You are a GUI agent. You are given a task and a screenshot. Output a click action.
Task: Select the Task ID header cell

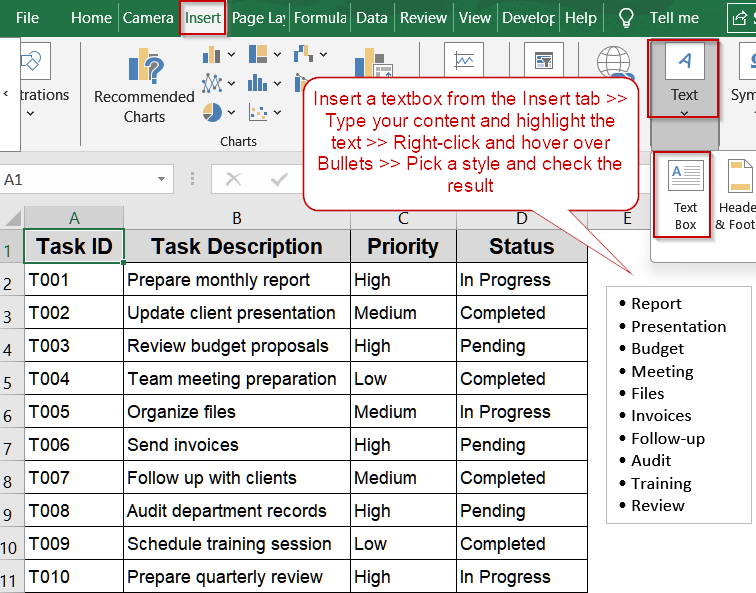[74, 246]
